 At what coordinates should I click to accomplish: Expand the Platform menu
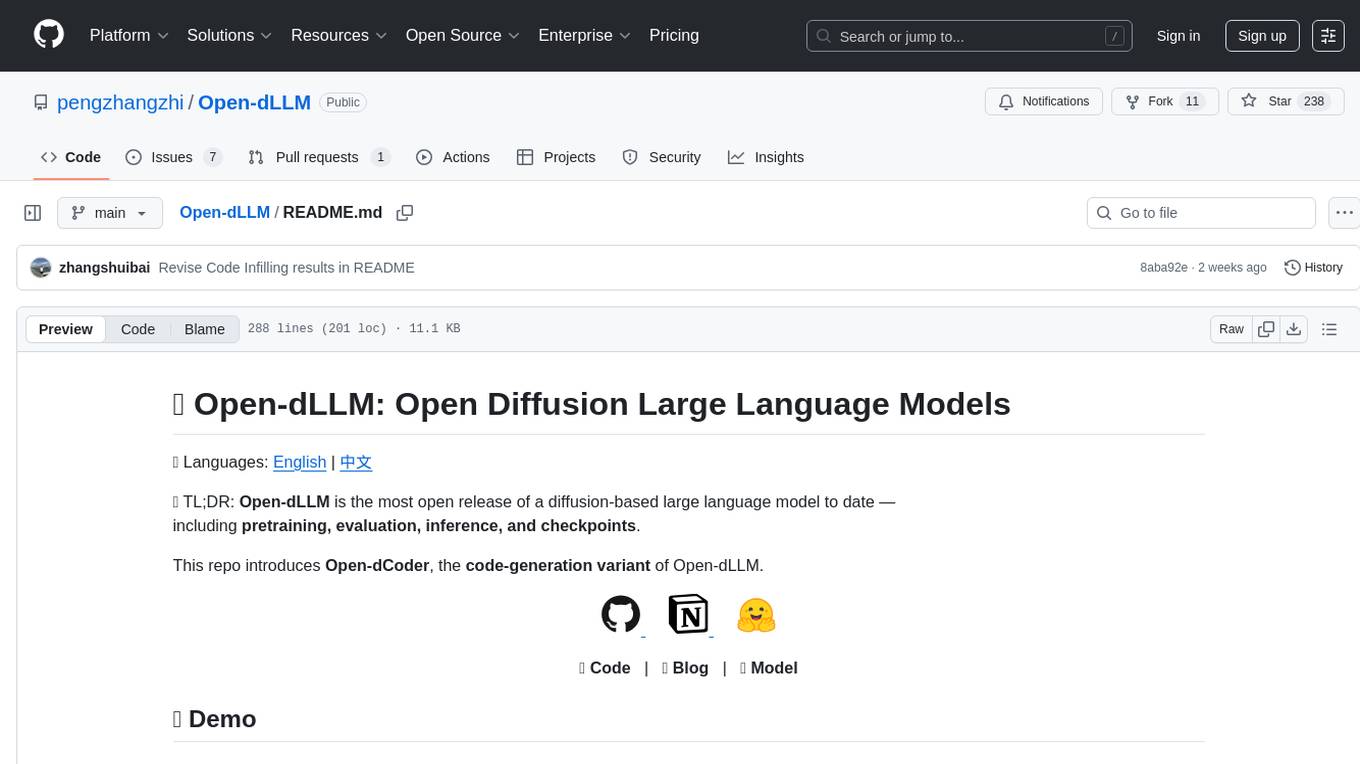pos(129,35)
